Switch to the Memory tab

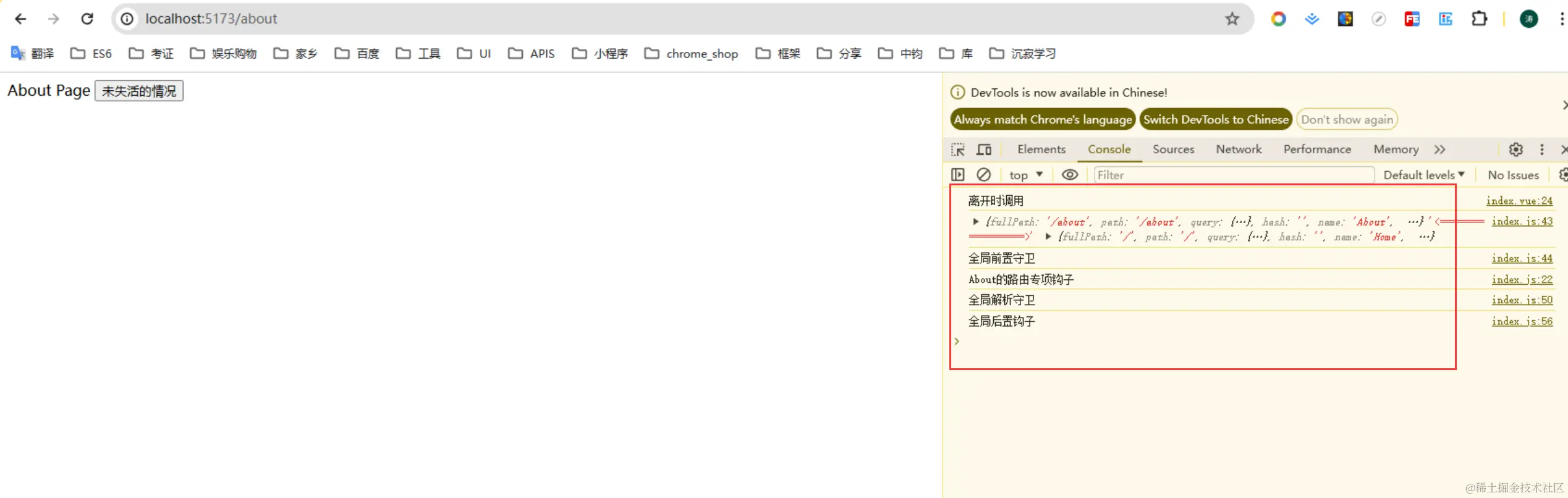click(x=1396, y=150)
